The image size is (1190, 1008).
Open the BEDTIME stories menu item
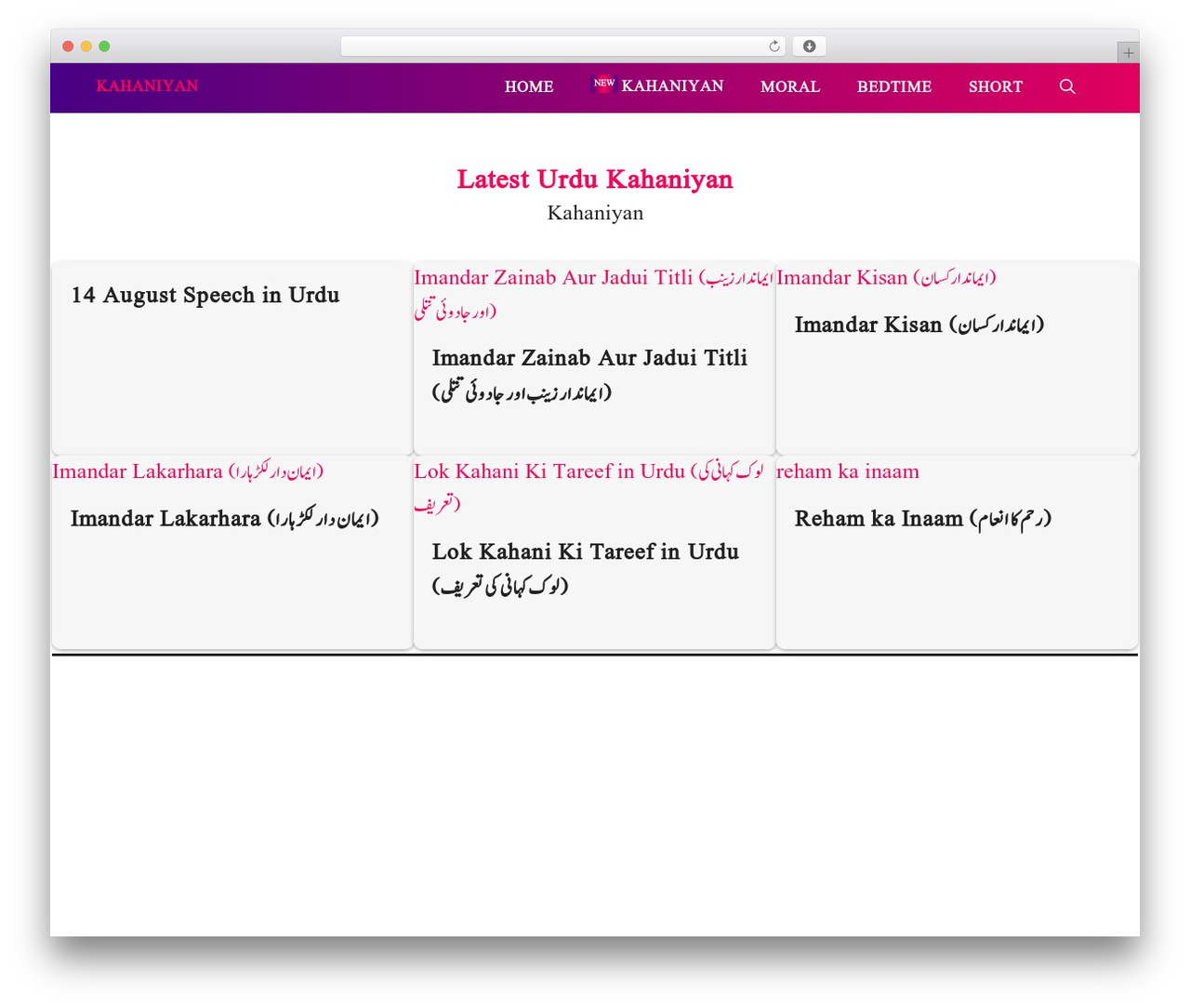coord(894,86)
